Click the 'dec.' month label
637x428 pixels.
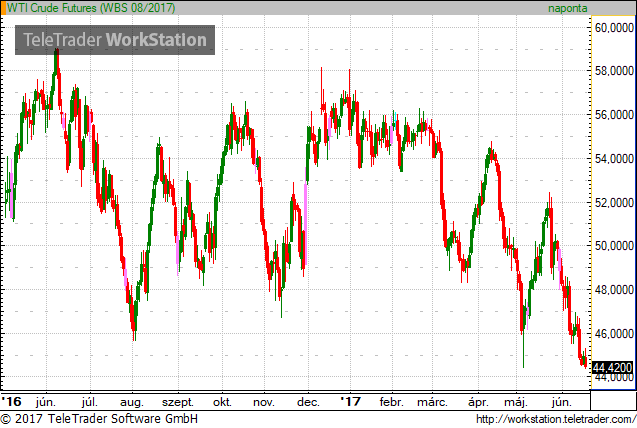pos(308,402)
